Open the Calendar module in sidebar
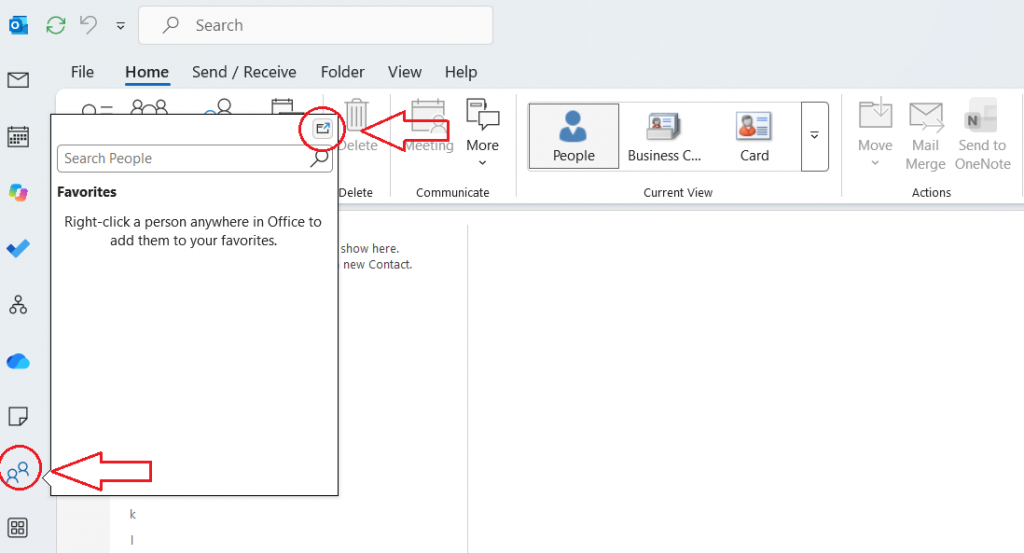The image size is (1024, 553). [x=18, y=137]
